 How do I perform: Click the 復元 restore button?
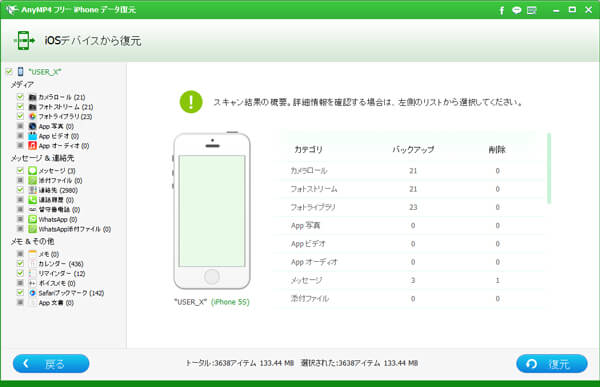tap(552, 364)
